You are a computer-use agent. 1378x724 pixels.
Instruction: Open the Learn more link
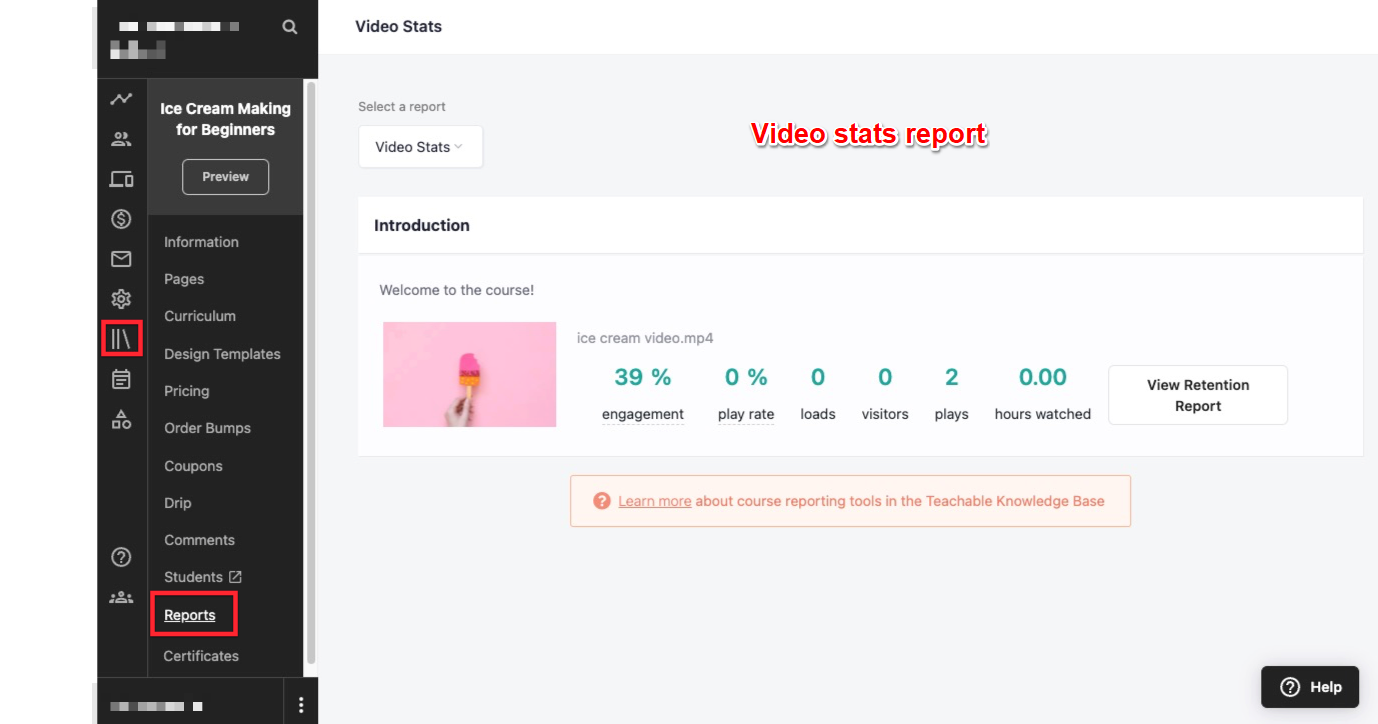click(x=654, y=500)
